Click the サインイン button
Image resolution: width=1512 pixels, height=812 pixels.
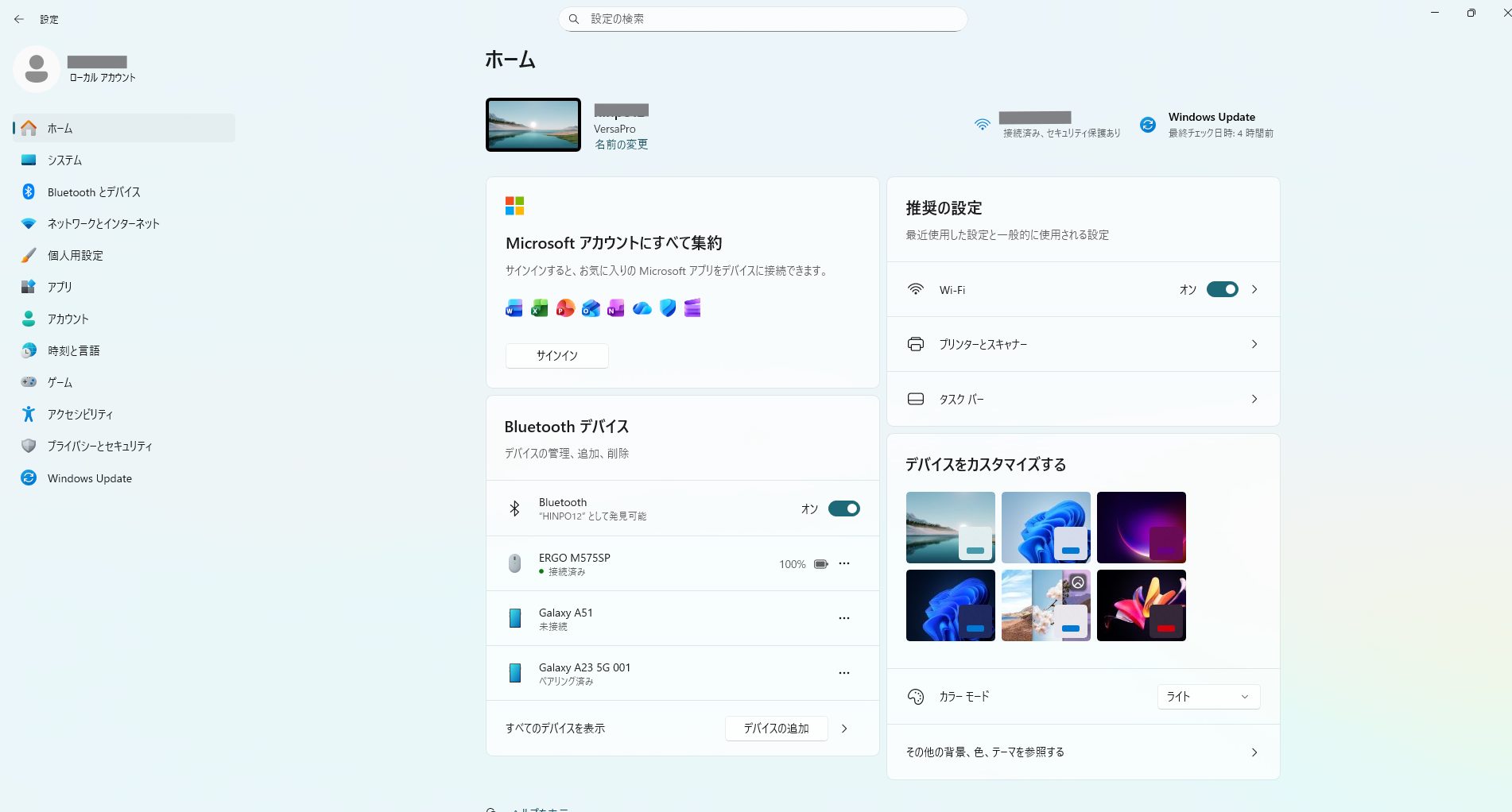(556, 355)
